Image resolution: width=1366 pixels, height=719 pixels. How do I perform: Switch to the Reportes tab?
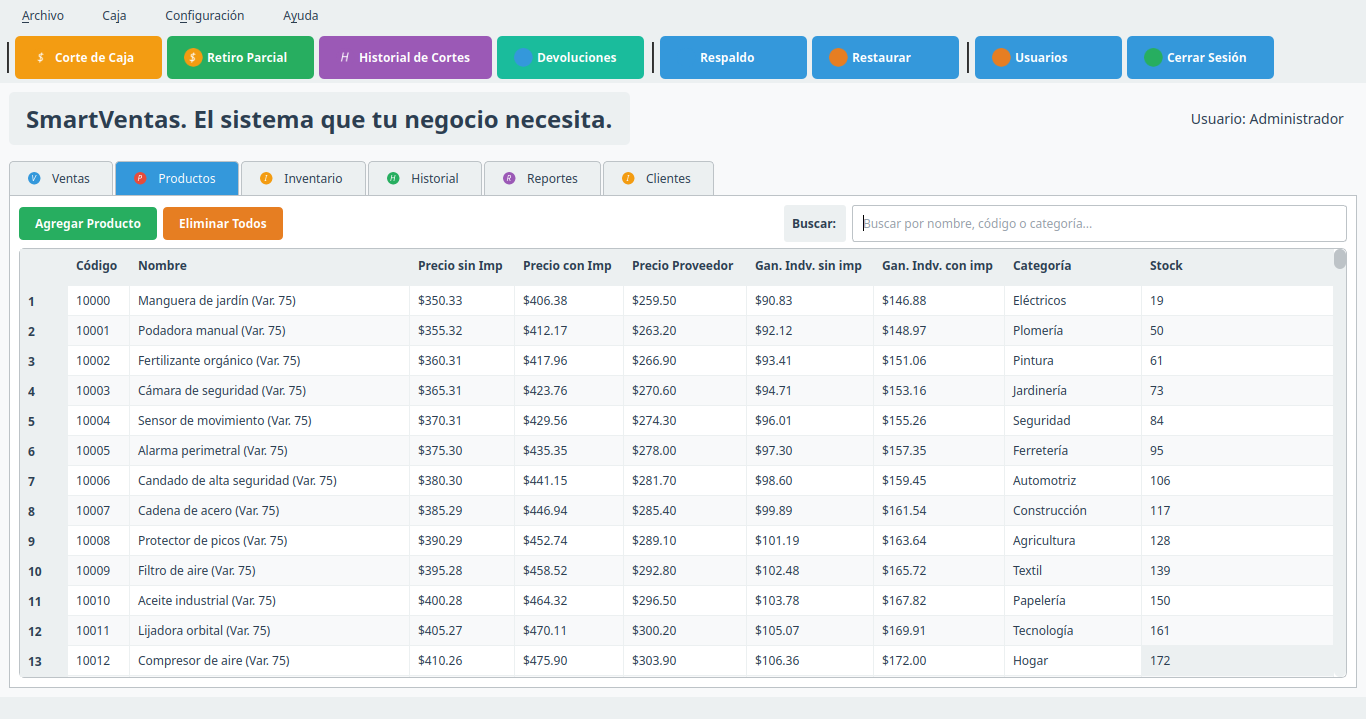tap(542, 178)
